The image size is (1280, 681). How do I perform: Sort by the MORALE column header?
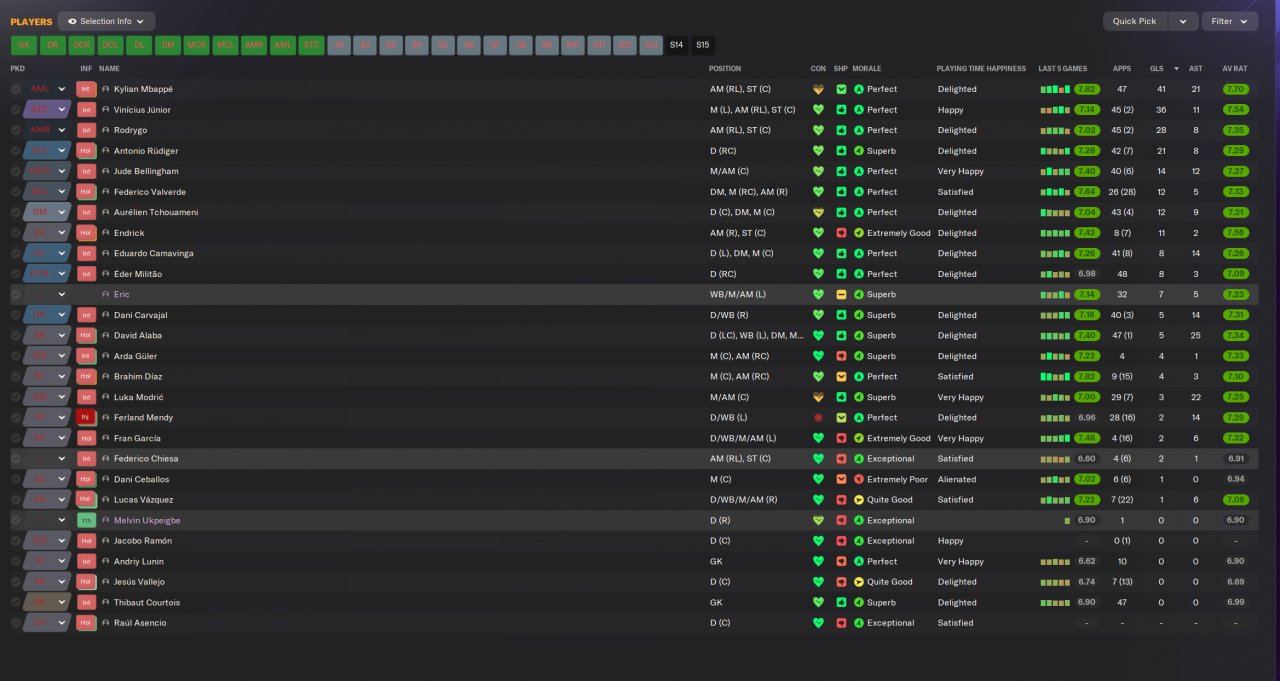pos(866,69)
